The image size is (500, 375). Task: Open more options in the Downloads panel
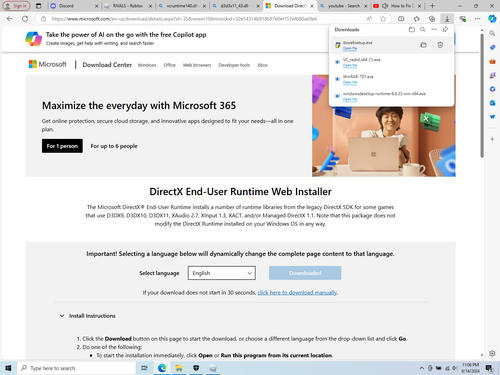[434, 30]
